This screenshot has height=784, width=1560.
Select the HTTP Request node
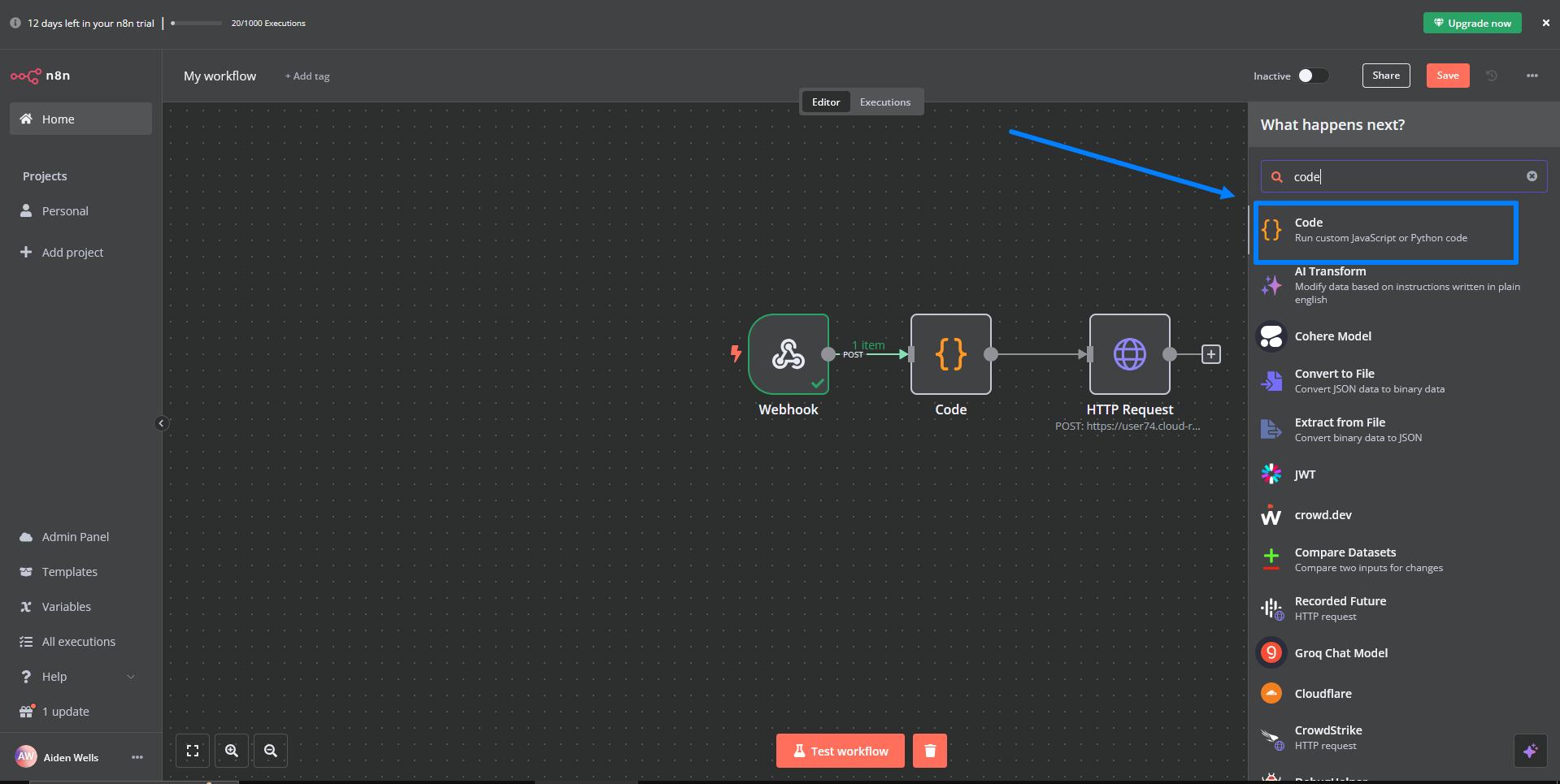point(1130,354)
